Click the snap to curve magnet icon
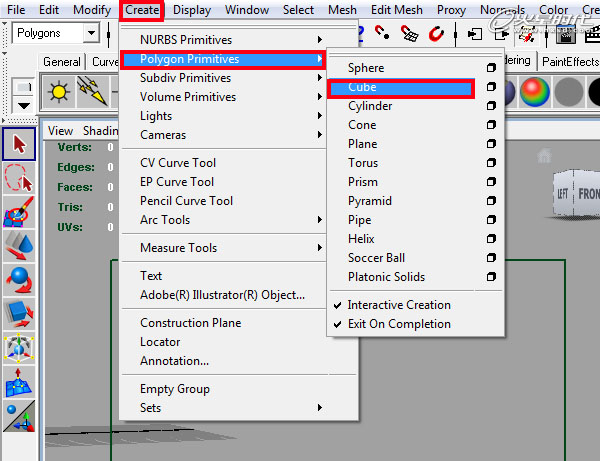Screen dimensions: 600x461 (x=382, y=33)
